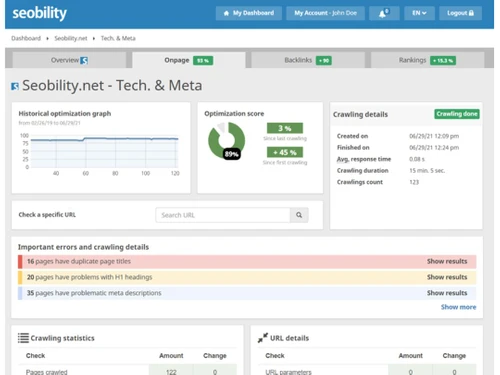Open My Account - John Doe
Image resolution: width=500 pixels, height=375 pixels.
tap(325, 13)
